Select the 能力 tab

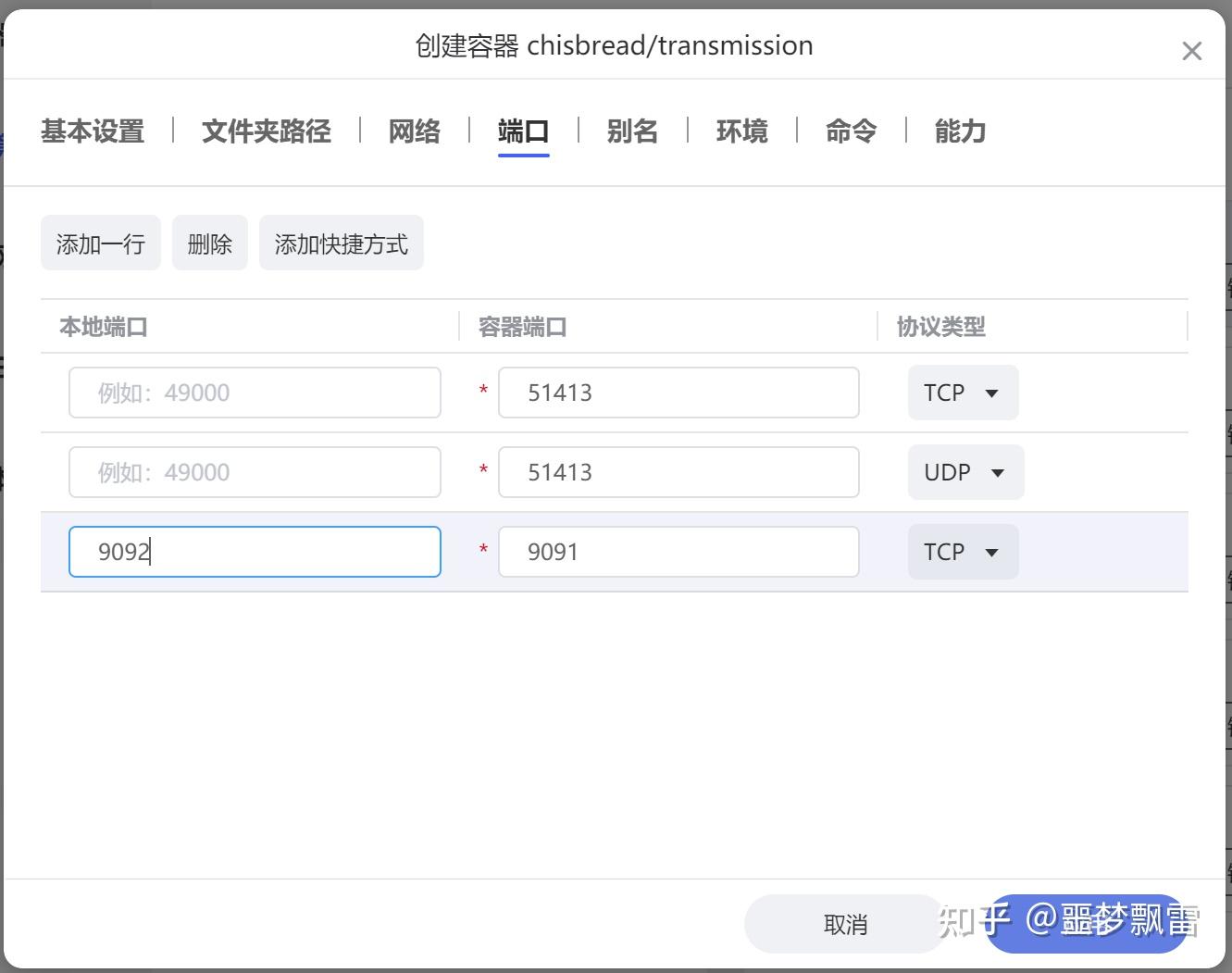coord(960,131)
